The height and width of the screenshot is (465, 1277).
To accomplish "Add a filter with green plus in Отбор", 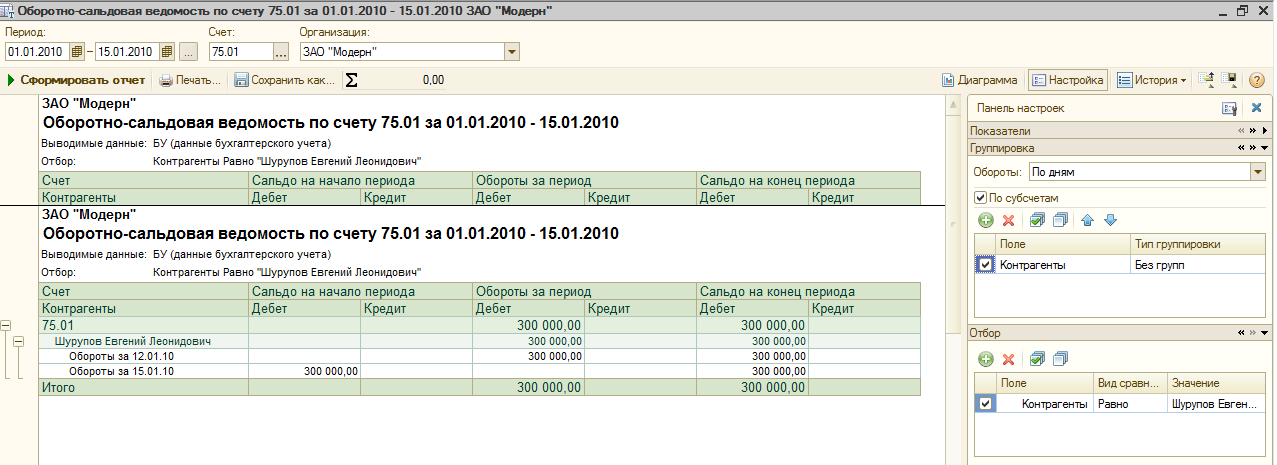I will pos(985,358).
